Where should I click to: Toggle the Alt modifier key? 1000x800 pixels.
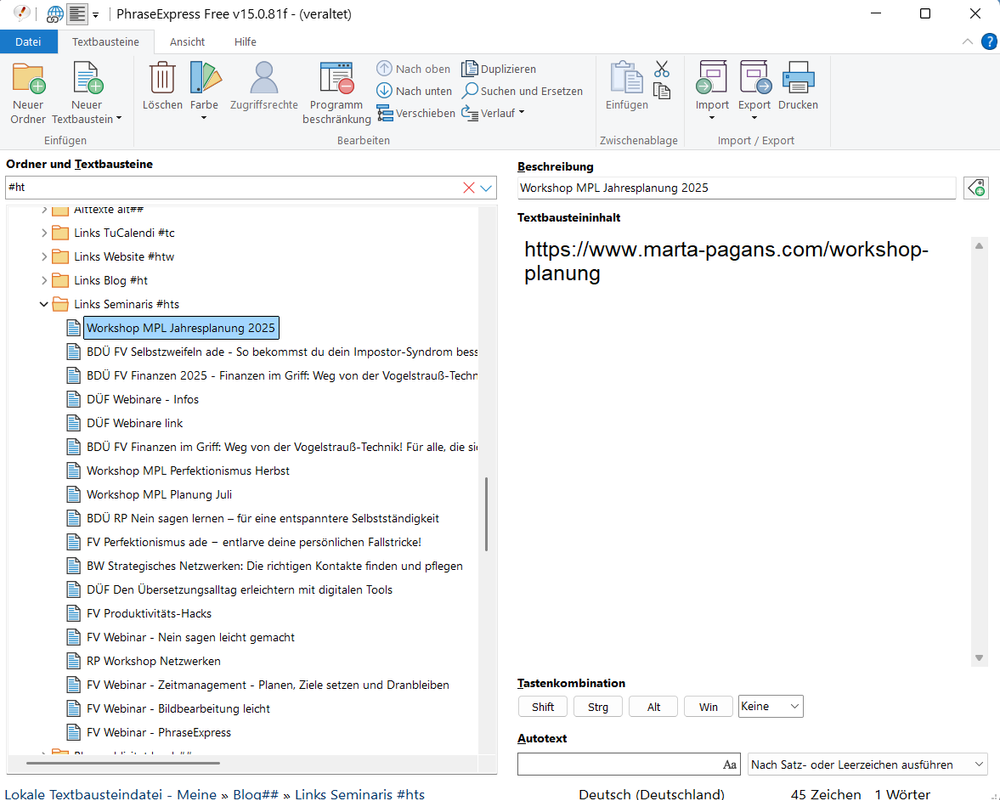click(653, 706)
